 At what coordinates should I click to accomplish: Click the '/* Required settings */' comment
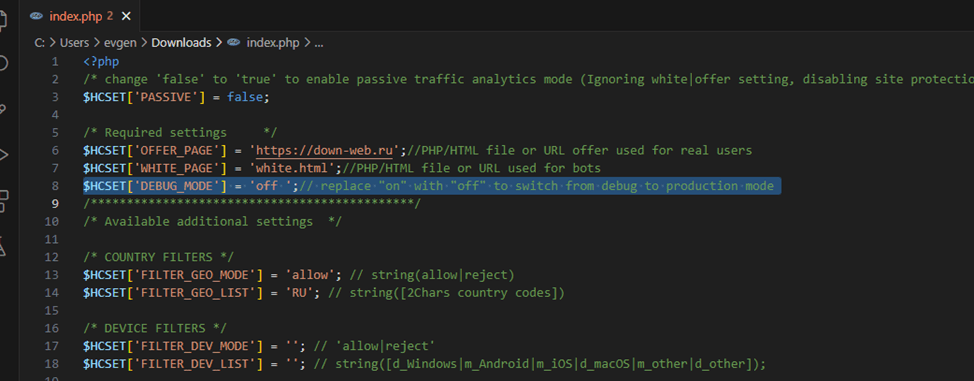pyautogui.click(x=181, y=132)
